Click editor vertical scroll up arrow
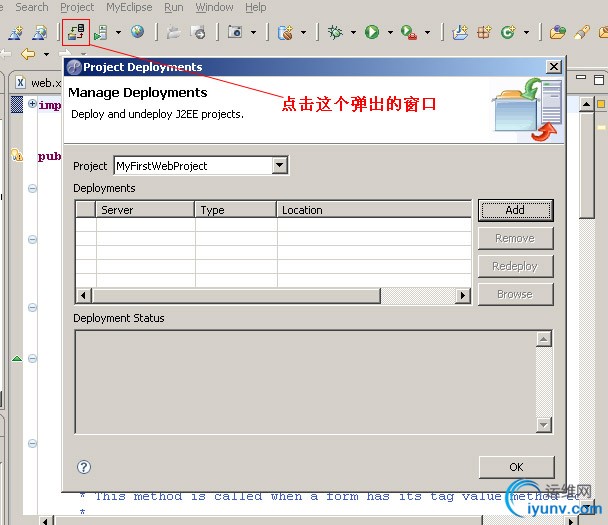This screenshot has width=608, height=525. [586, 104]
